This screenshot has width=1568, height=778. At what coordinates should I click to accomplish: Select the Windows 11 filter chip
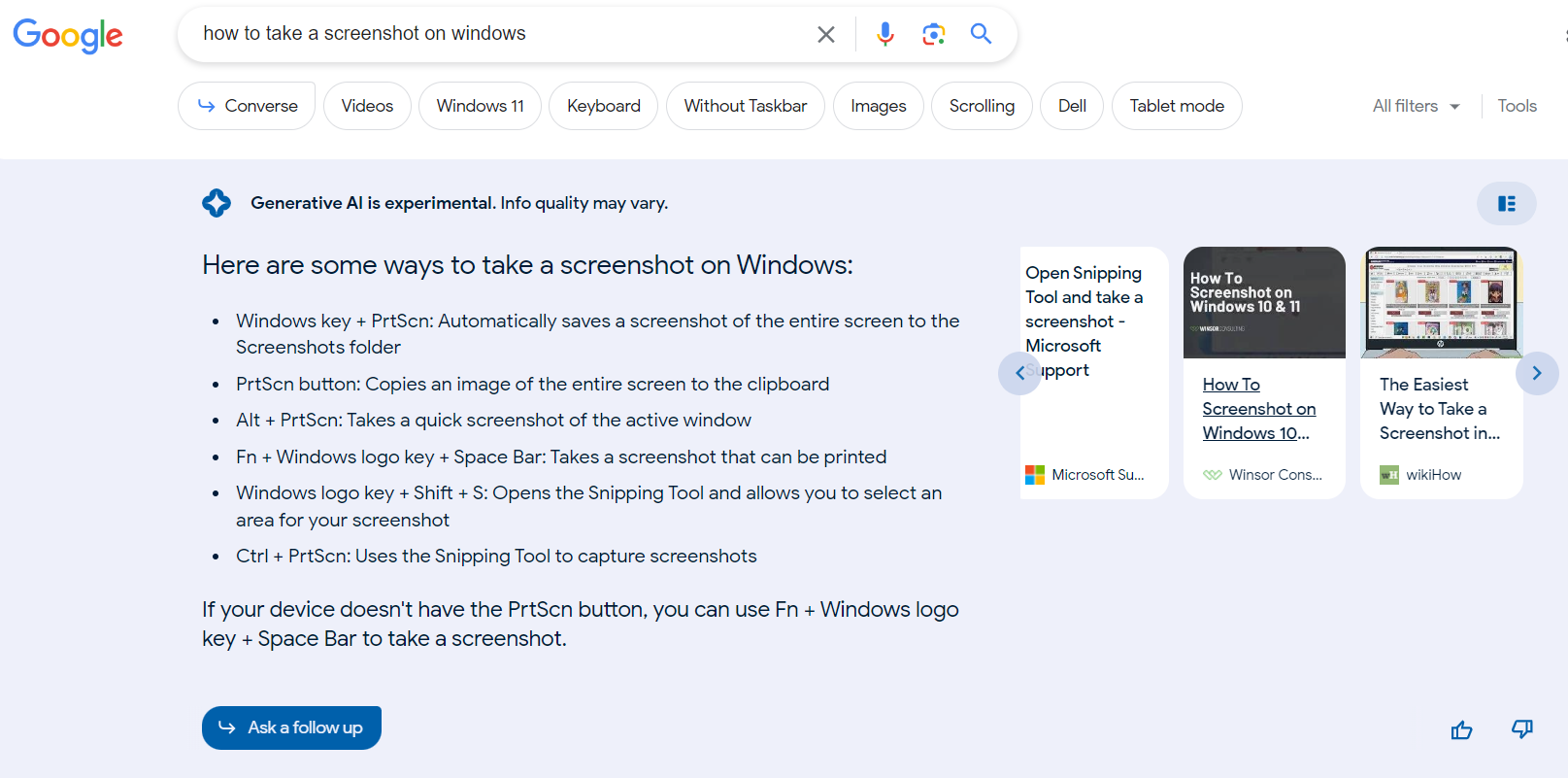point(480,106)
